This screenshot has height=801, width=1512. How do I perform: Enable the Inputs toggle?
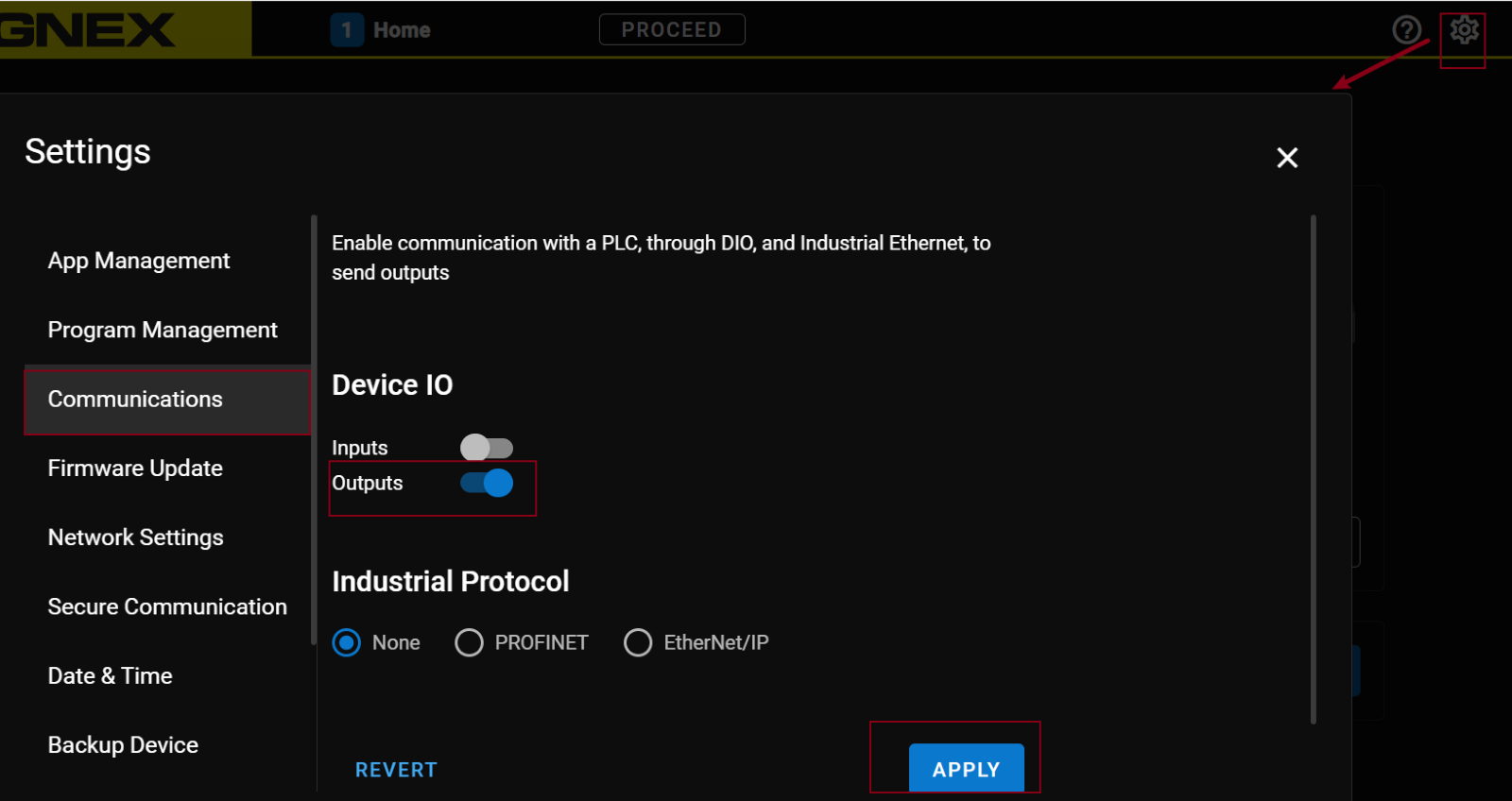(x=486, y=447)
